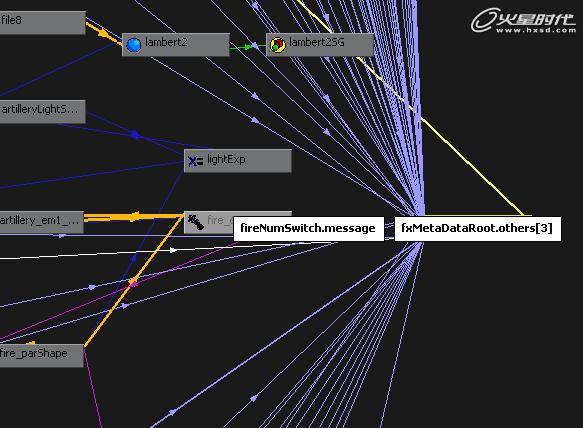The height and width of the screenshot is (428, 583).
Task: Select orange arrow from artillery_em1 to fire_ node
Action: point(134,216)
